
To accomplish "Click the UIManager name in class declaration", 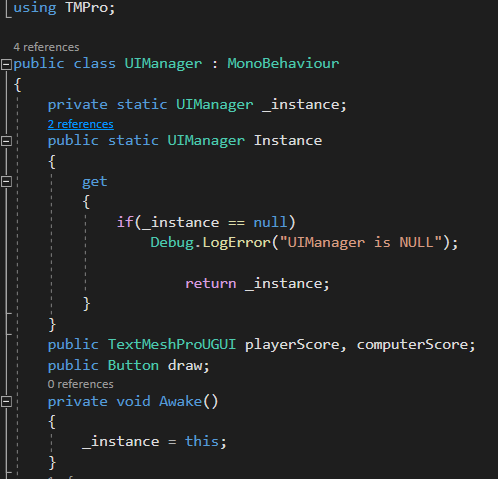I will tap(163, 63).
